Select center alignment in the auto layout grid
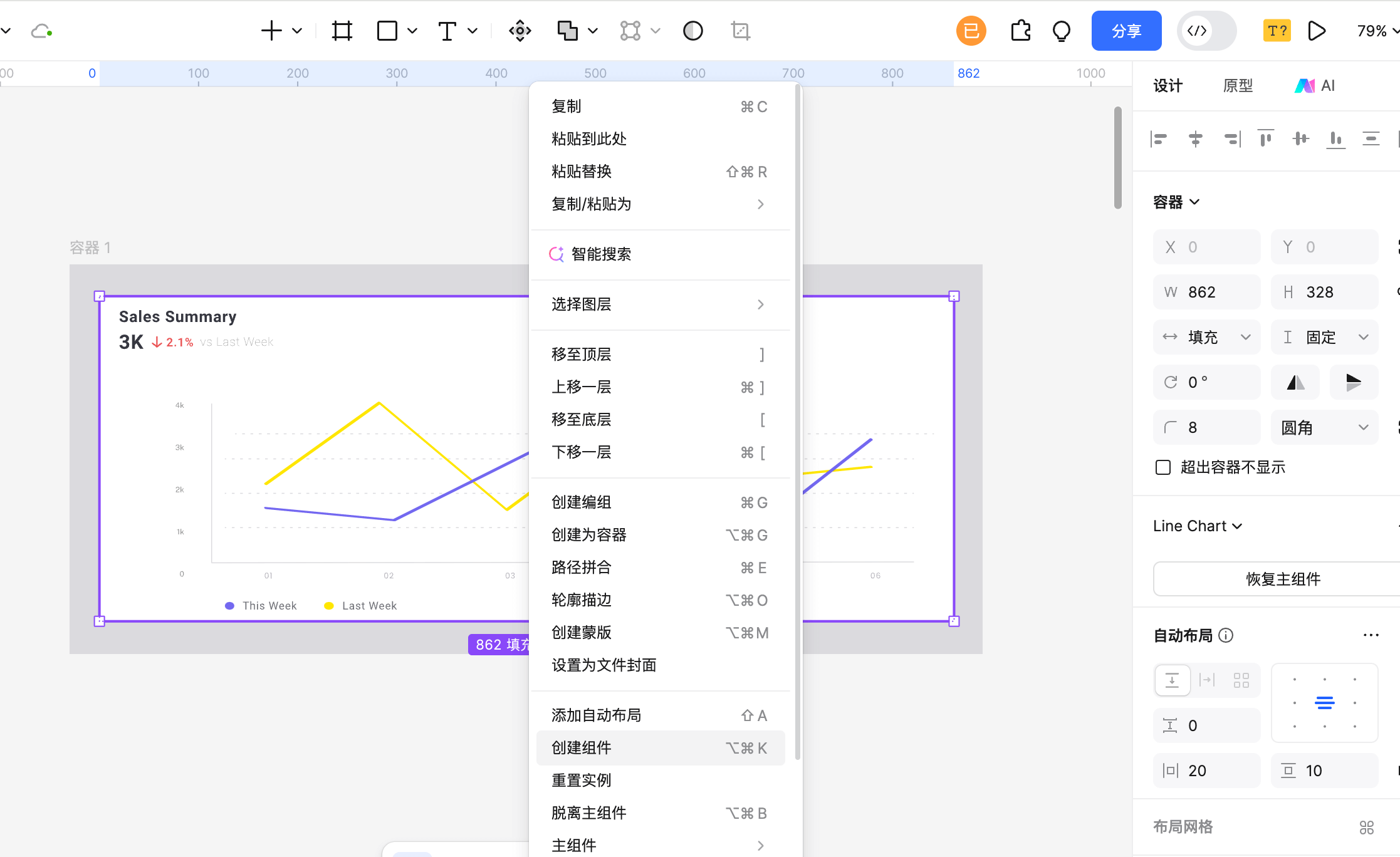Image resolution: width=1400 pixels, height=857 pixels. [x=1324, y=703]
